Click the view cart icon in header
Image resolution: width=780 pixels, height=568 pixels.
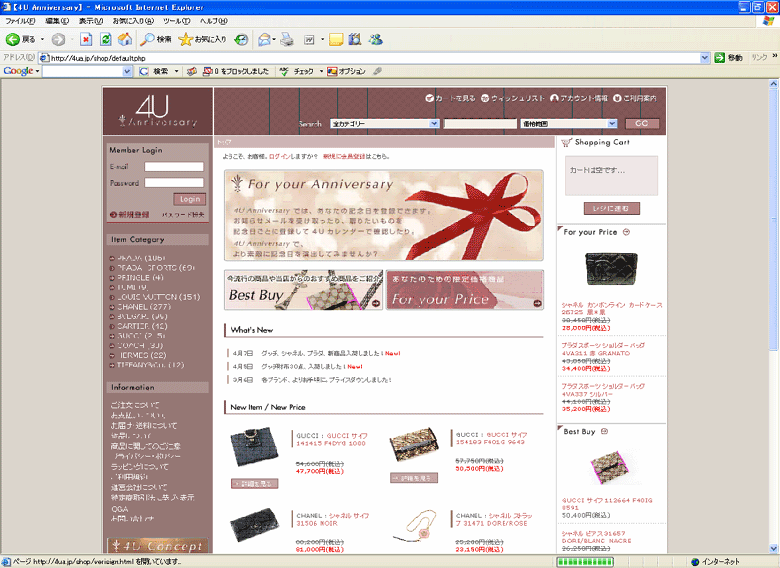[x=429, y=98]
